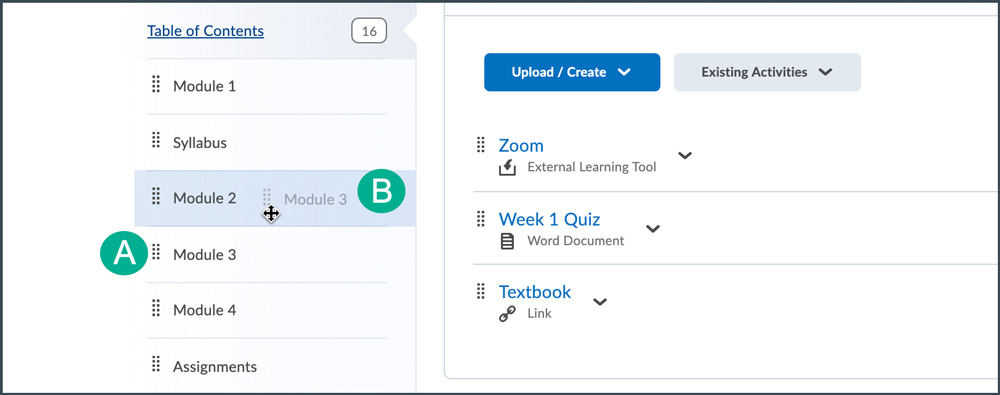The image size is (1000, 395).
Task: Click the Assignments drag handle icon
Action: (156, 365)
